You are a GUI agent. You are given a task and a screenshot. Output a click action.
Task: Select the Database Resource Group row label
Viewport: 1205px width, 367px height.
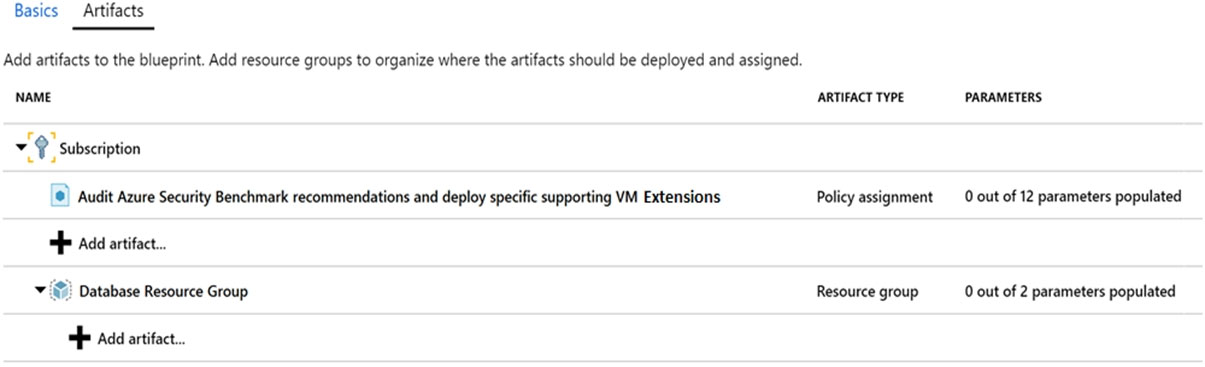tap(164, 291)
